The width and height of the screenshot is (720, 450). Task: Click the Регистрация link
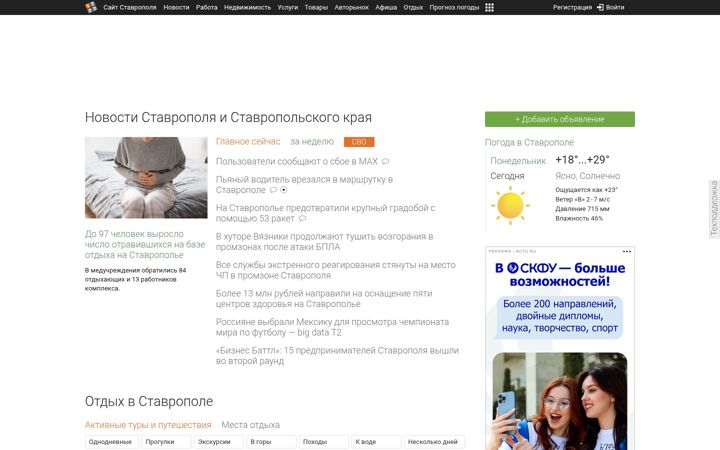tap(572, 7)
